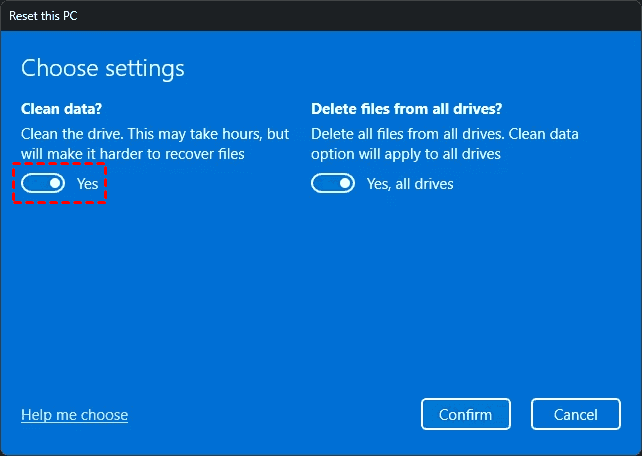This screenshot has width=642, height=456.
Task: Click the empty title bar area right of title
Action: tap(350, 16)
